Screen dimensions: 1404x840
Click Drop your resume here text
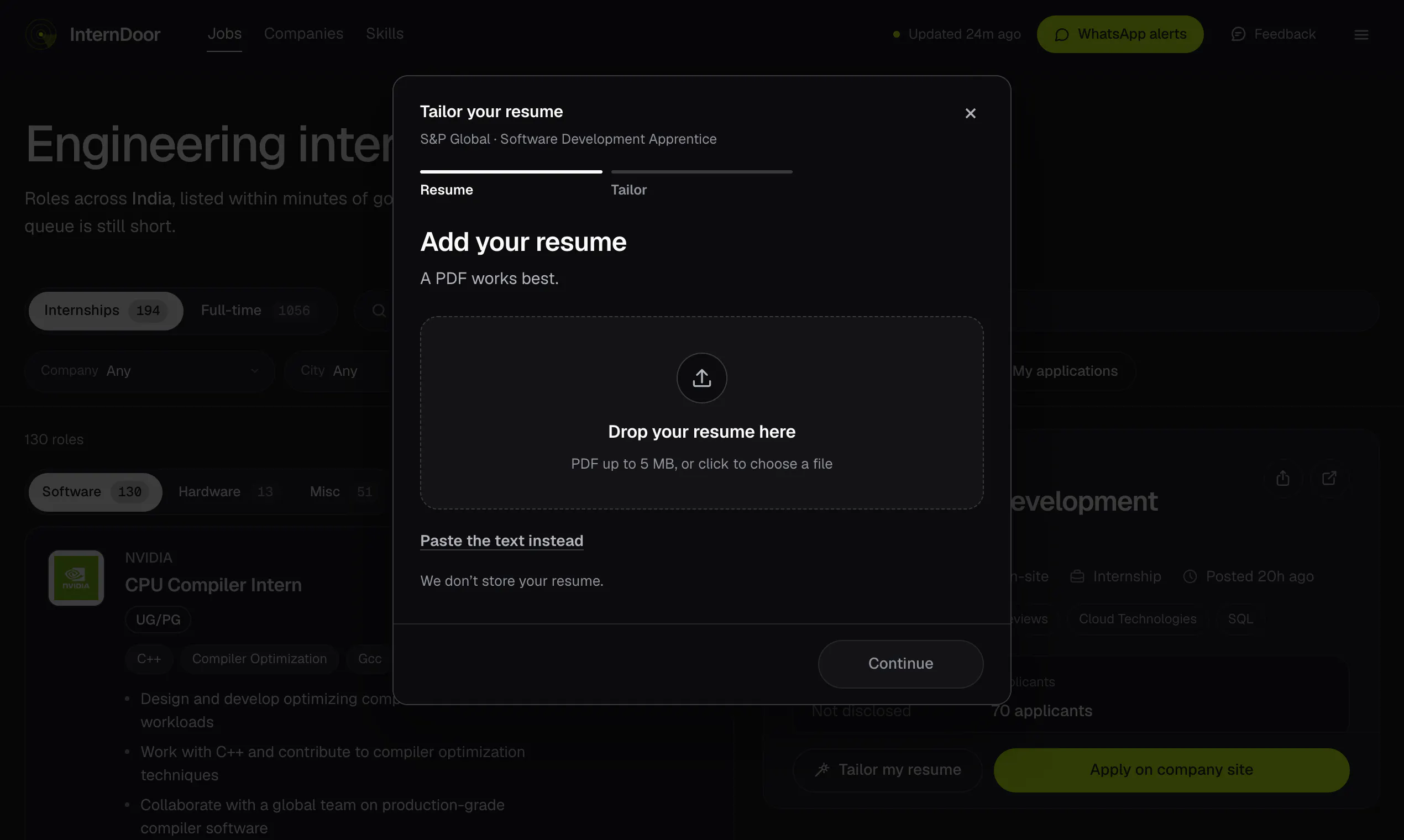click(701, 431)
